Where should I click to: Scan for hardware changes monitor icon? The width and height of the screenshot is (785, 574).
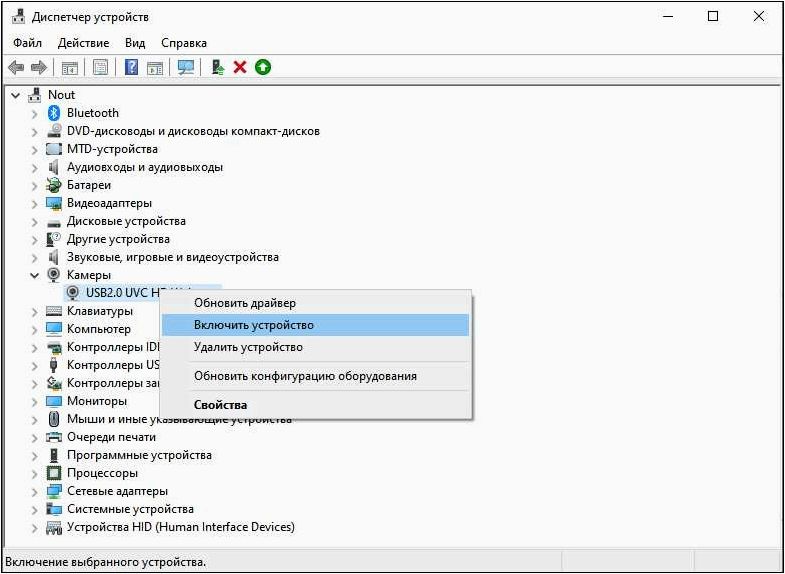[186, 67]
